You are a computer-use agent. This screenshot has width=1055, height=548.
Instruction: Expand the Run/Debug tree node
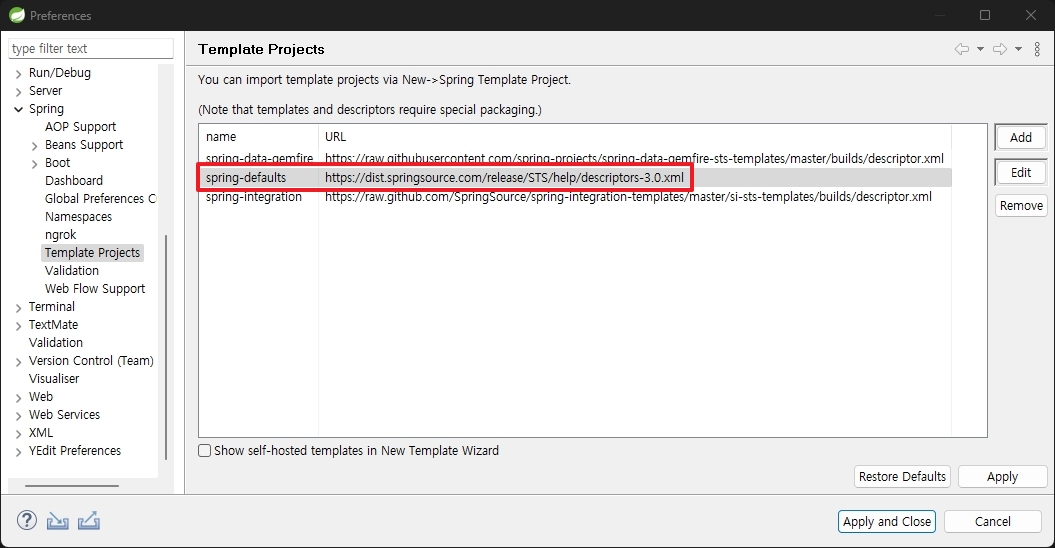pos(19,74)
